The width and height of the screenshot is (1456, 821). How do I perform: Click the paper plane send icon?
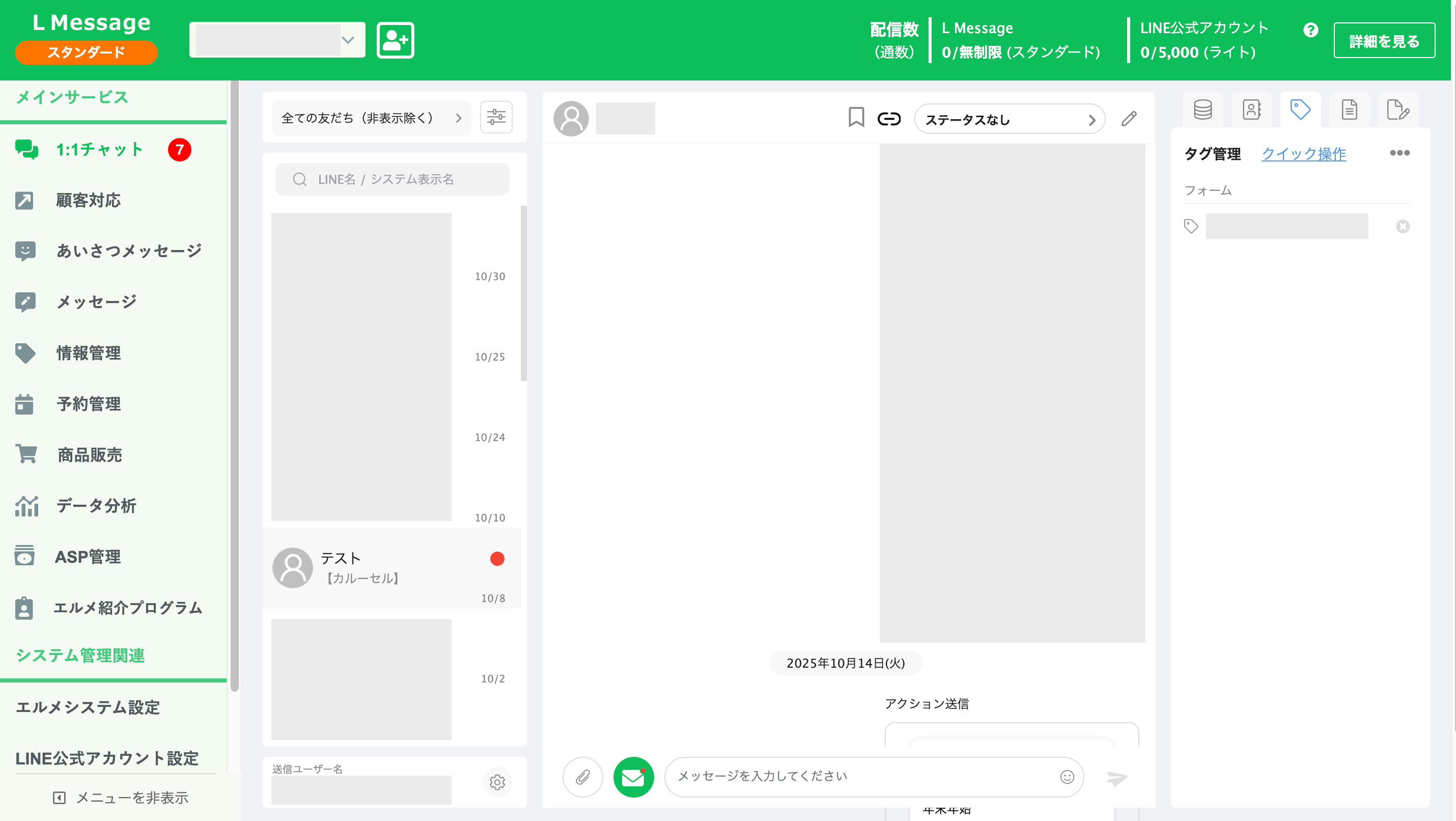click(1117, 779)
